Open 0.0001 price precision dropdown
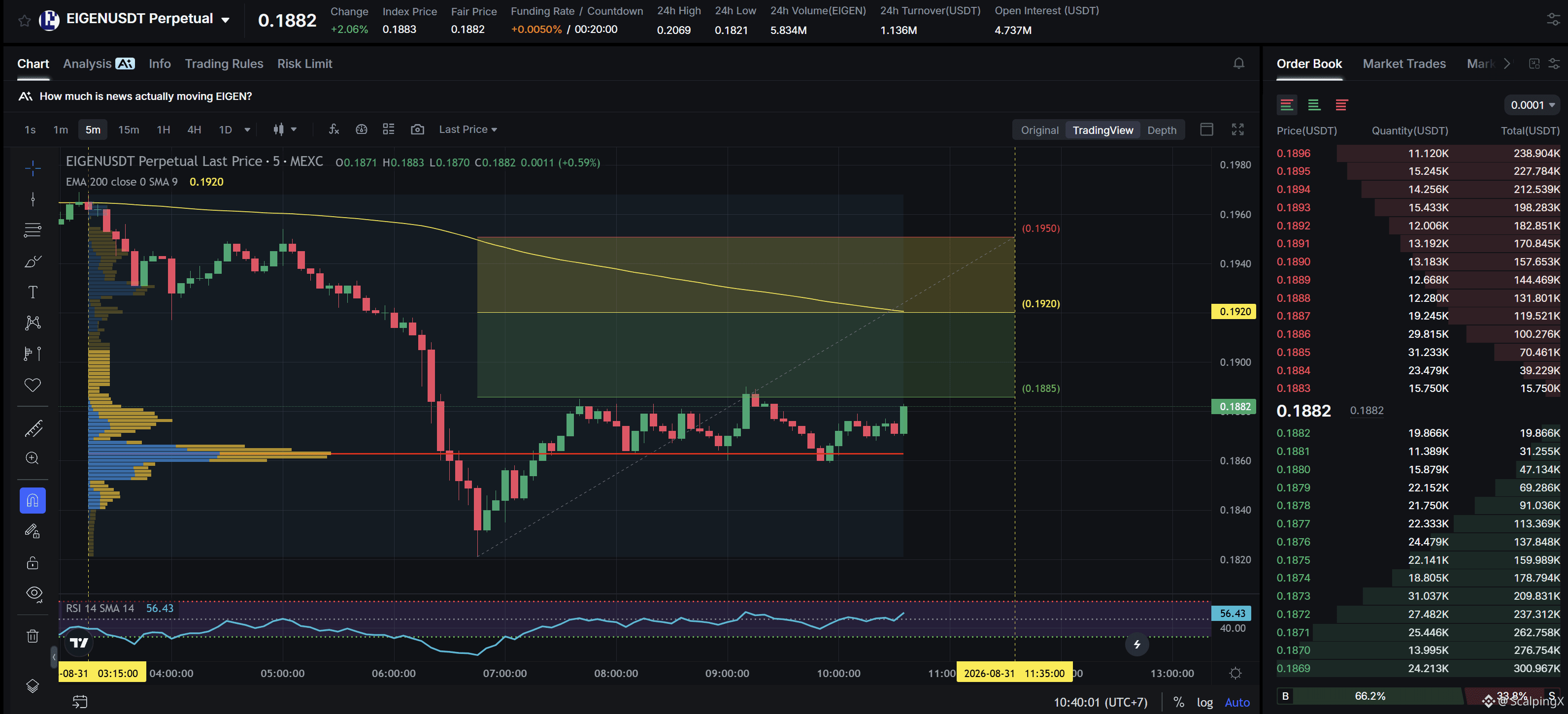 1532,105
